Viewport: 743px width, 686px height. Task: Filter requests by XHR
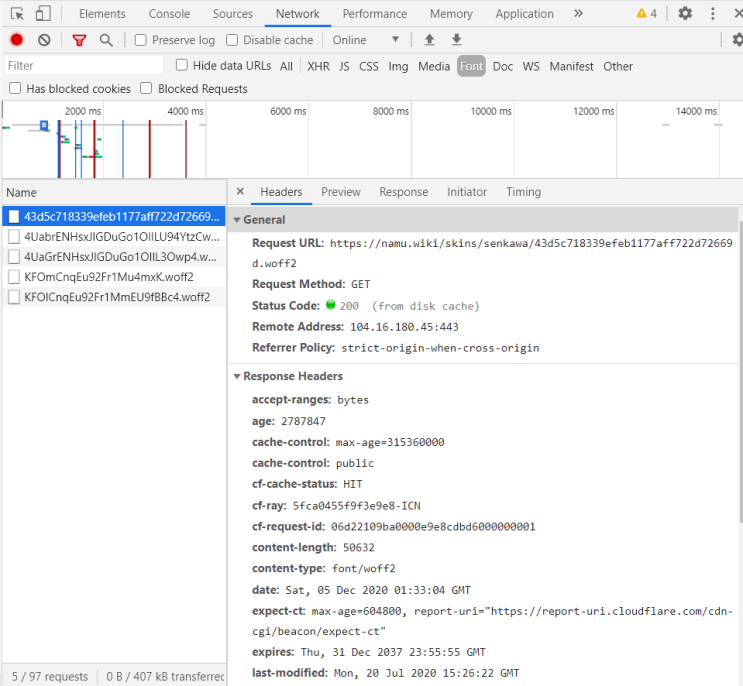click(x=318, y=66)
